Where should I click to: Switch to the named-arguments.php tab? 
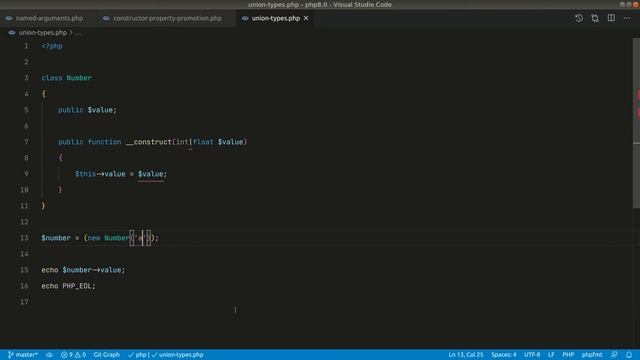click(49, 18)
